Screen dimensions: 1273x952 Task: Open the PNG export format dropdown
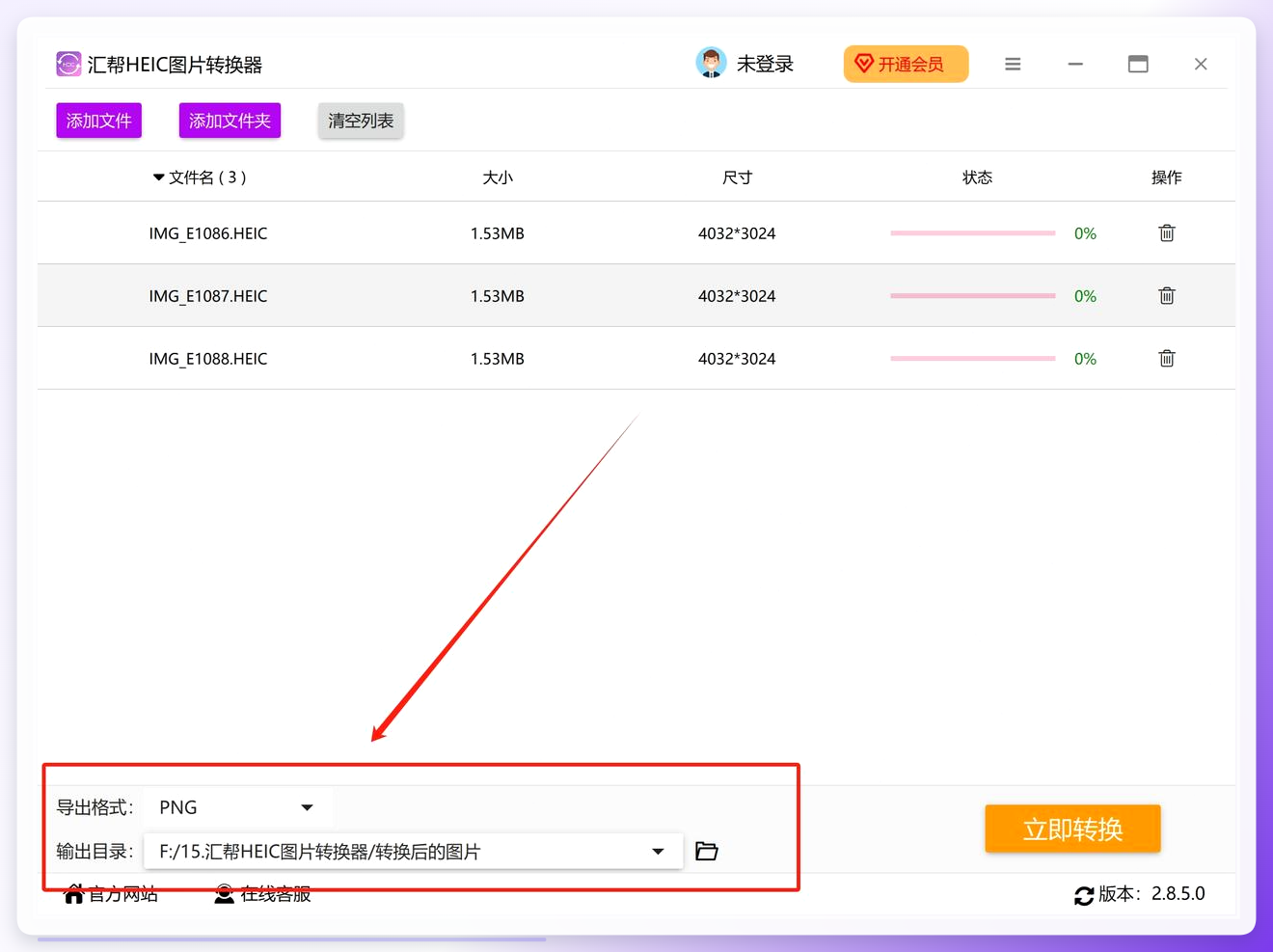[237, 807]
